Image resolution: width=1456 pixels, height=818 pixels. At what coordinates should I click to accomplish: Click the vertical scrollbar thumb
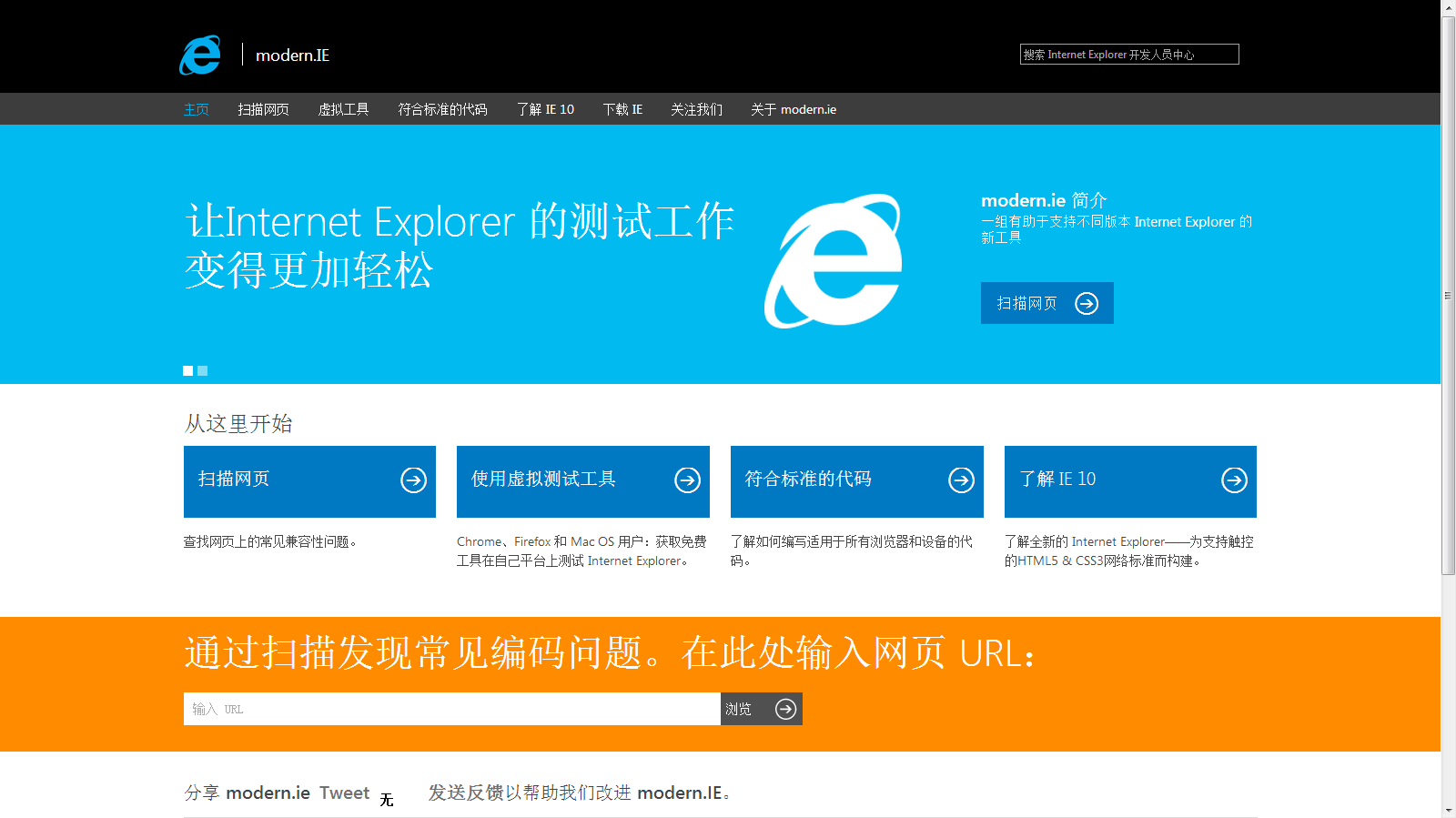point(1449,296)
